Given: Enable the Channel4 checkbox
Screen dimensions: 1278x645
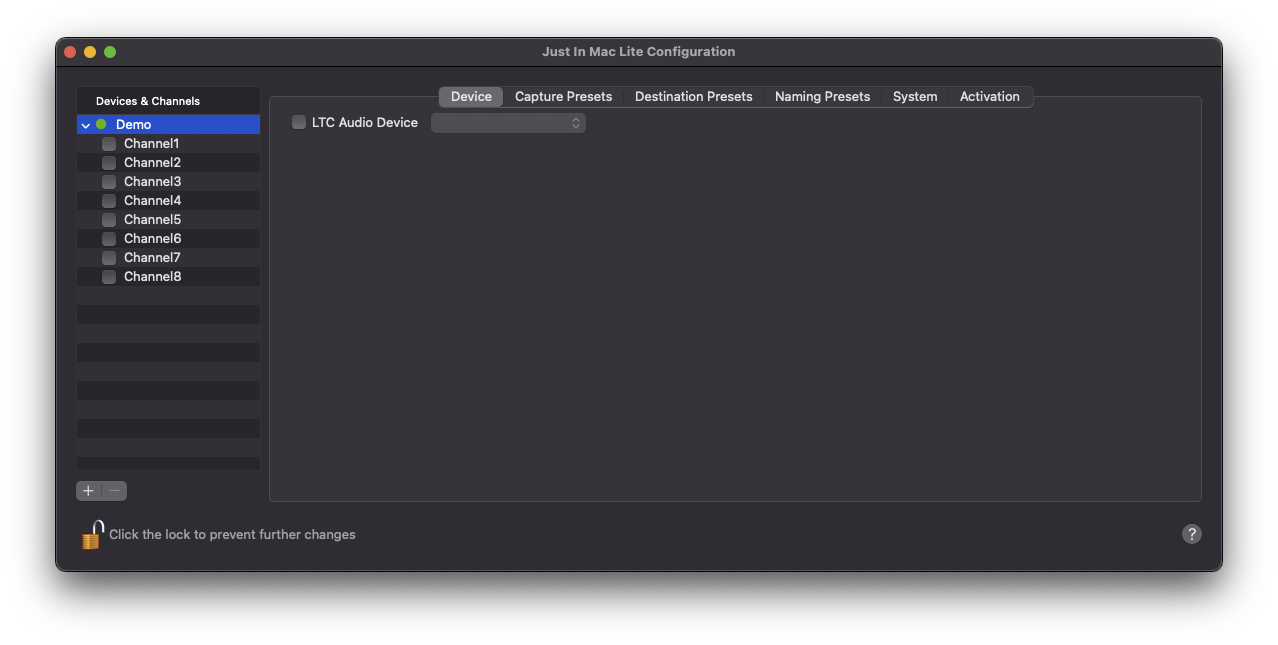Looking at the screenshot, I should point(109,201).
